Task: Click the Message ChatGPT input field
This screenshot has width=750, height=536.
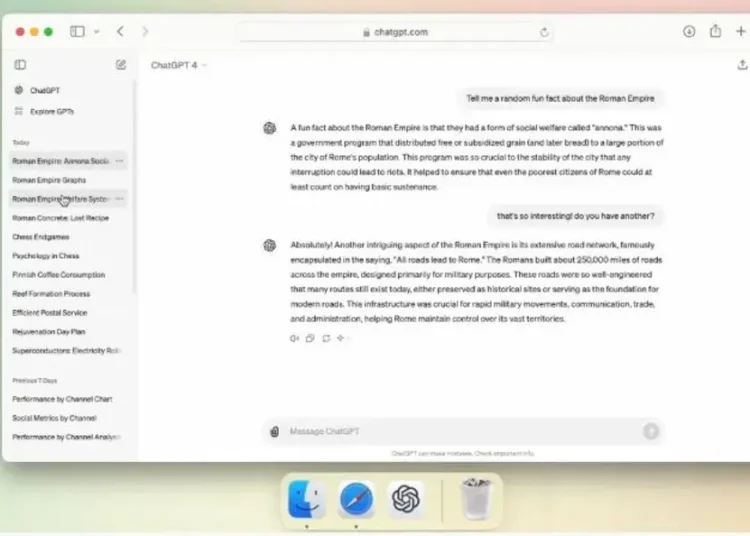Action: click(x=463, y=431)
